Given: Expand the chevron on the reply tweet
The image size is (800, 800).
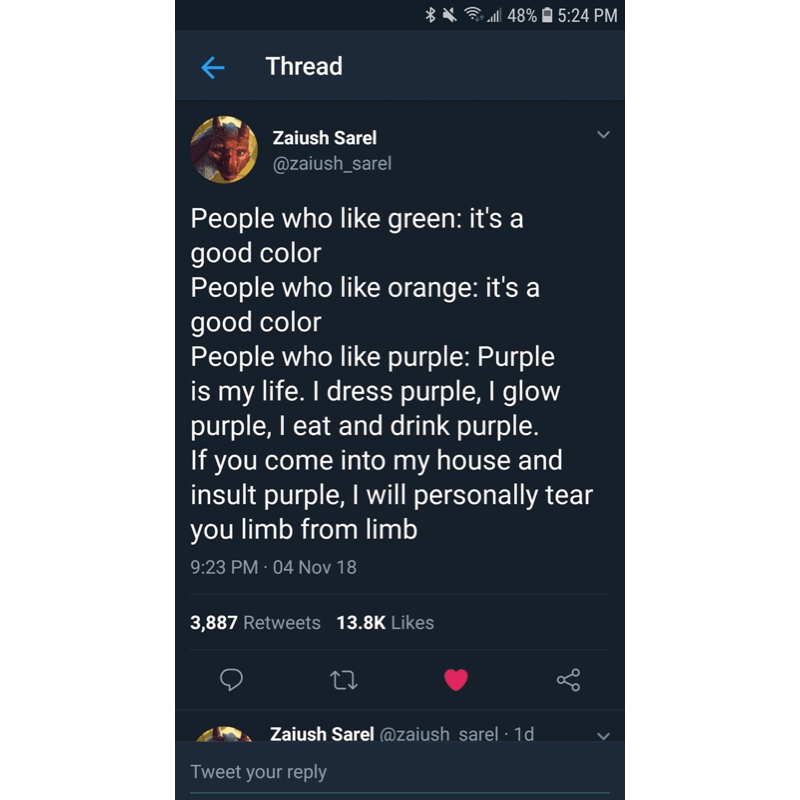Looking at the screenshot, I should tap(602, 735).
